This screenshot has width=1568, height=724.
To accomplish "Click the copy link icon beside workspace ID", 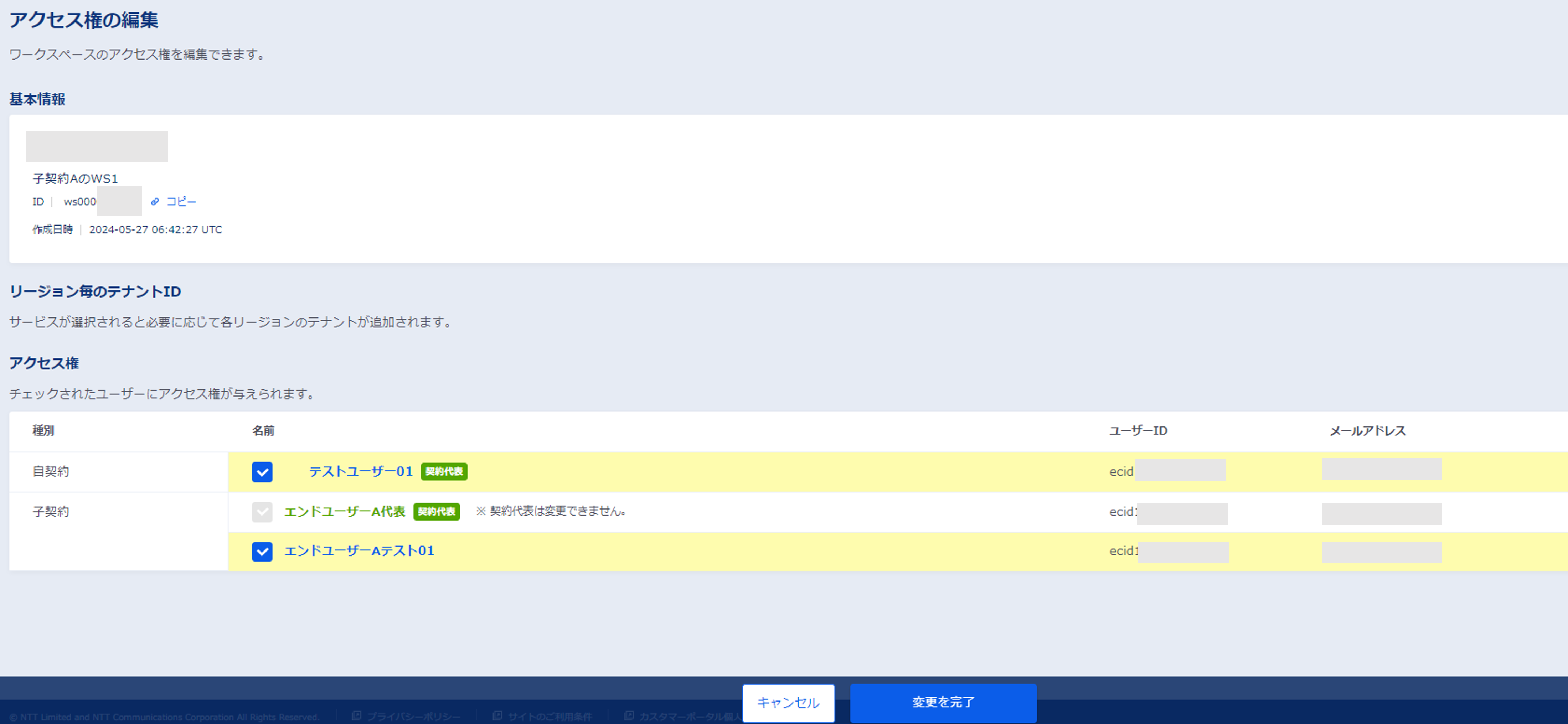I will click(x=155, y=201).
